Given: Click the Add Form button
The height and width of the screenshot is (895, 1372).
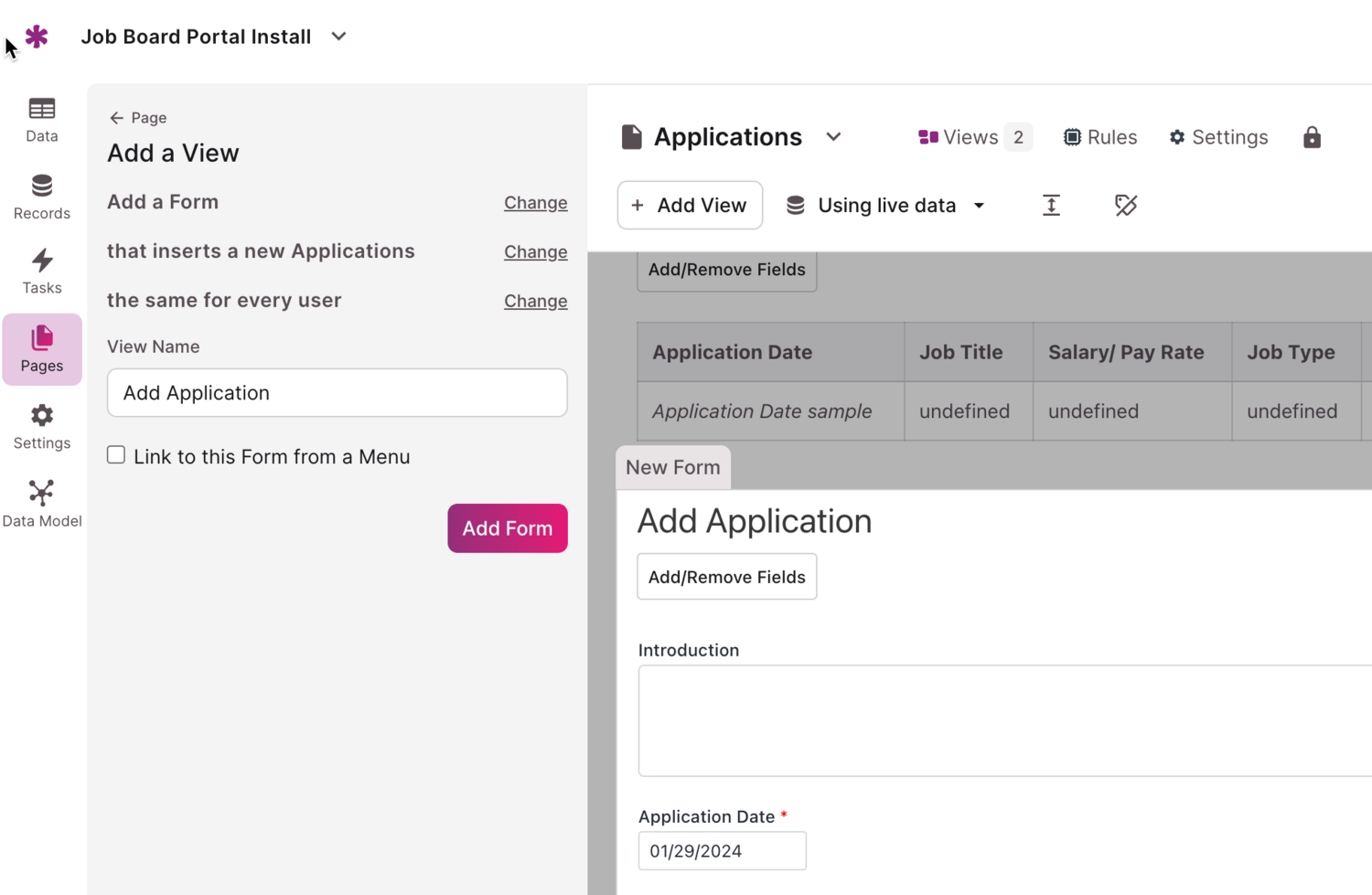Looking at the screenshot, I should (x=507, y=528).
